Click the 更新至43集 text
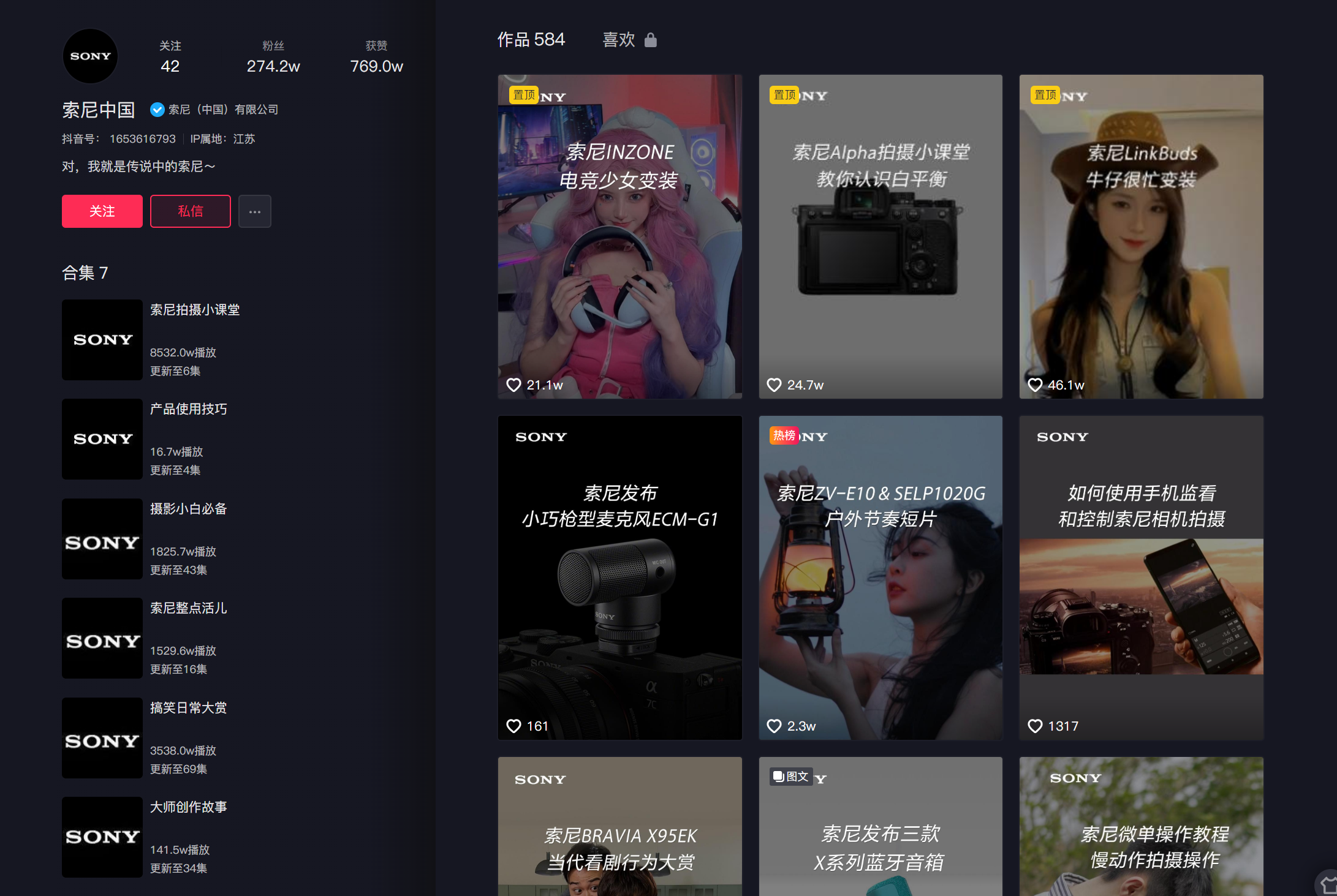The height and width of the screenshot is (896, 1337). coord(179,570)
